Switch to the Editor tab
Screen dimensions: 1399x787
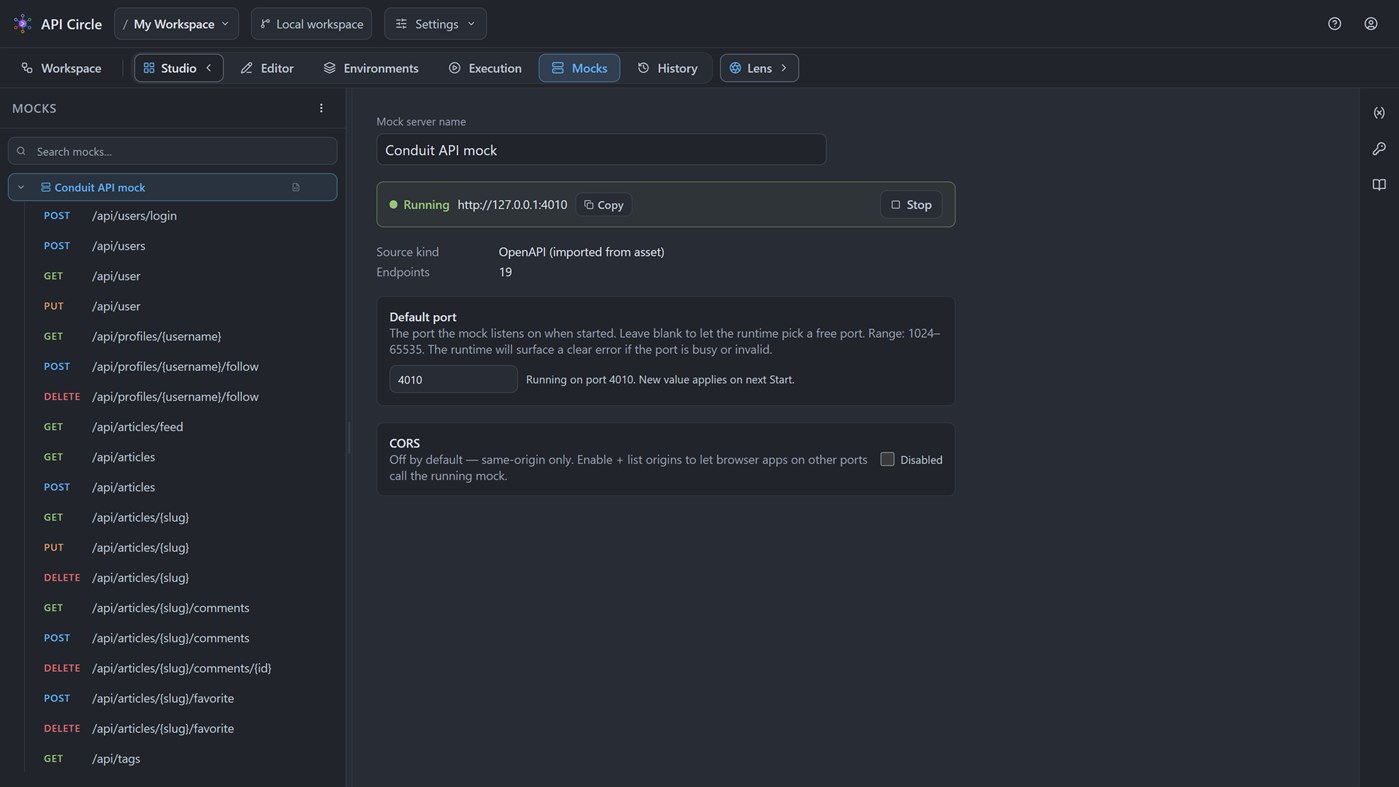(x=267, y=68)
